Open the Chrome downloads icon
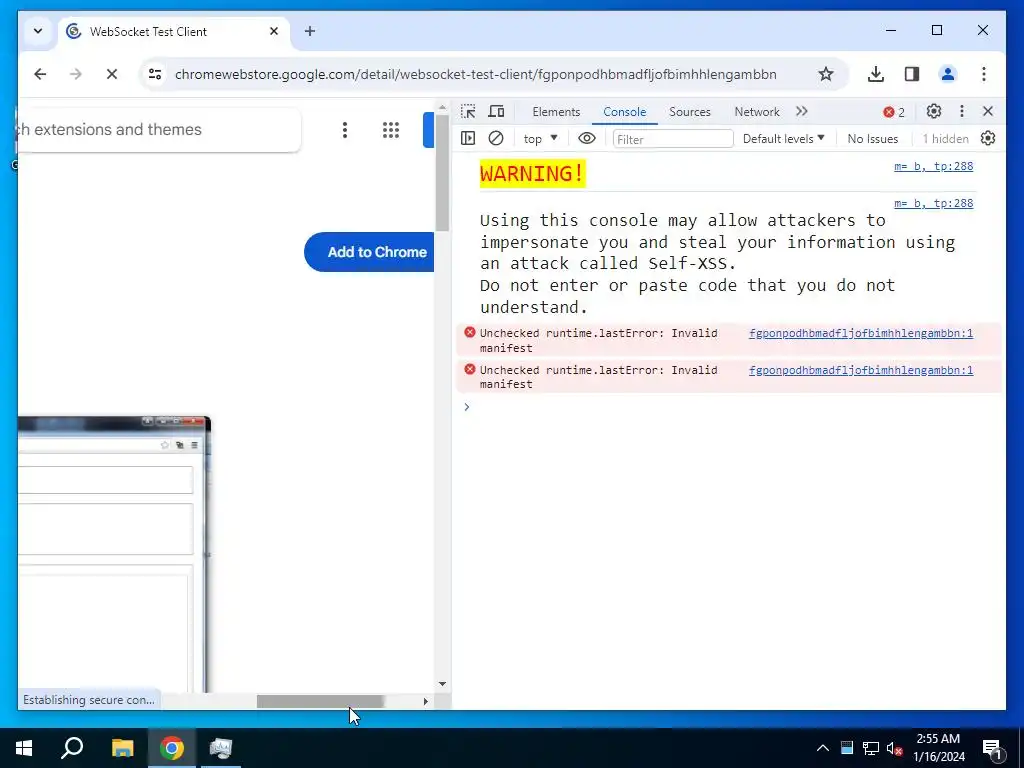 click(x=876, y=74)
